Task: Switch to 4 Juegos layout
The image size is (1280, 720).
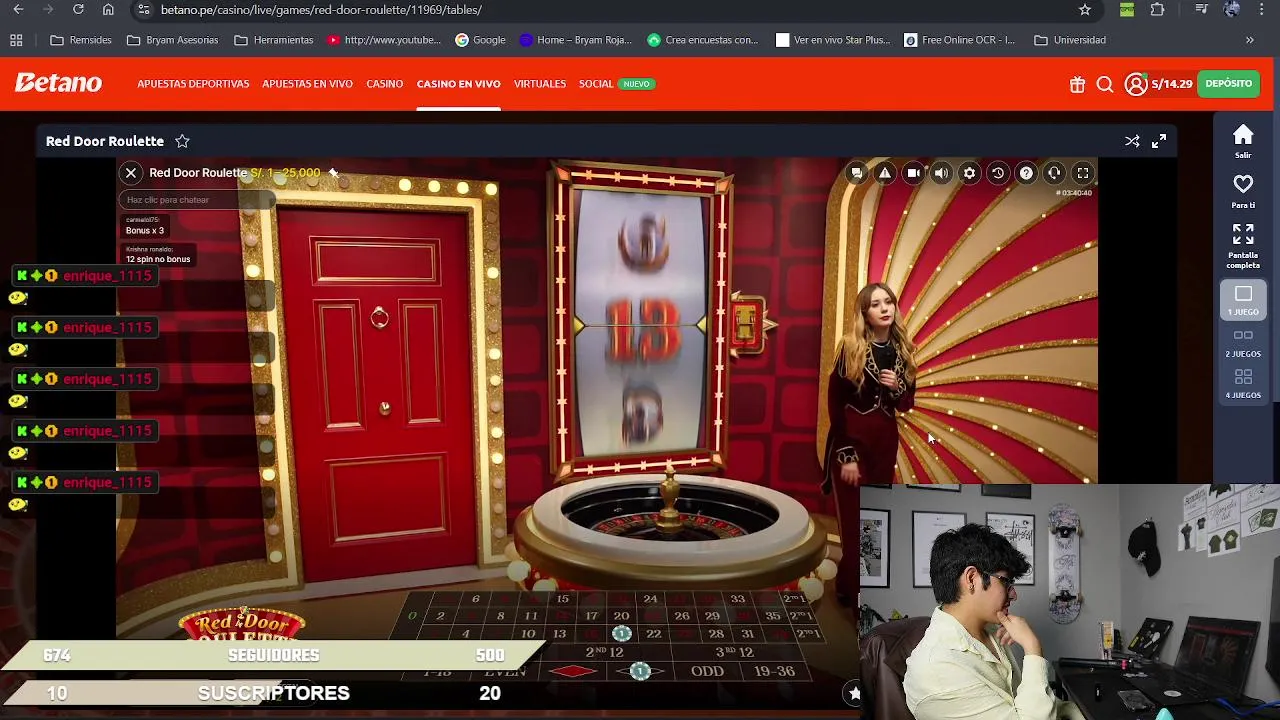Action: tap(1243, 384)
